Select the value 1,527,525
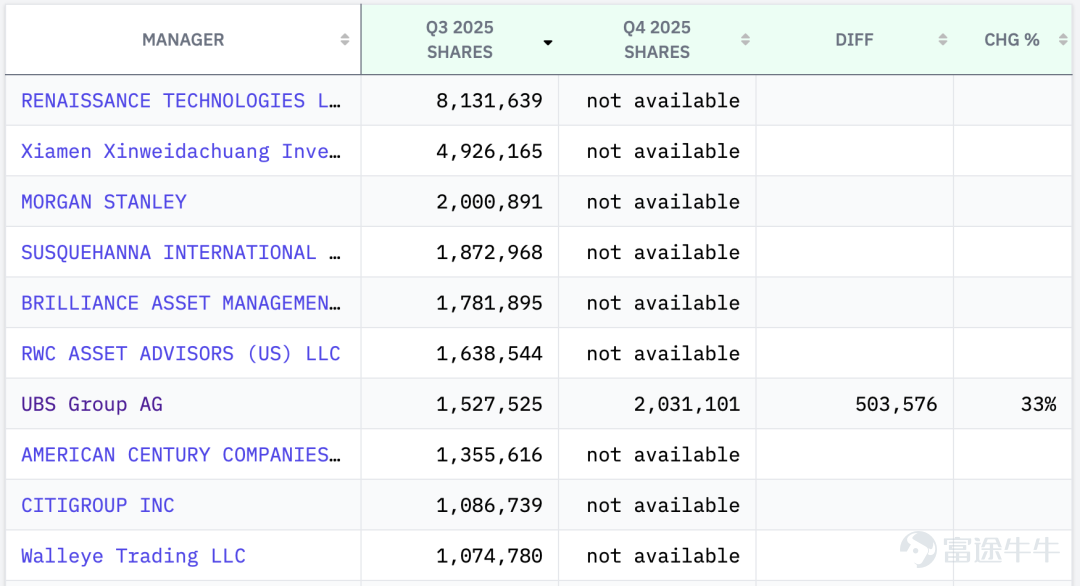1080x586 pixels. tap(489, 404)
